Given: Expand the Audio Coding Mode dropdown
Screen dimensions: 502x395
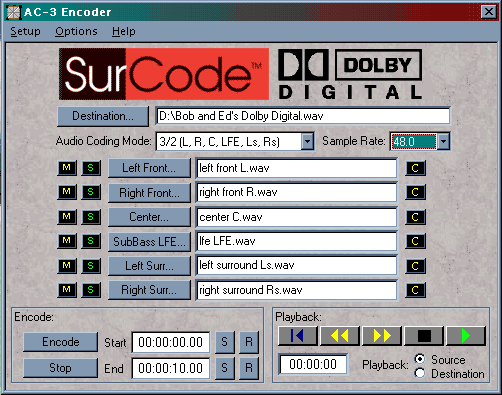Looking at the screenshot, I should pos(307,141).
